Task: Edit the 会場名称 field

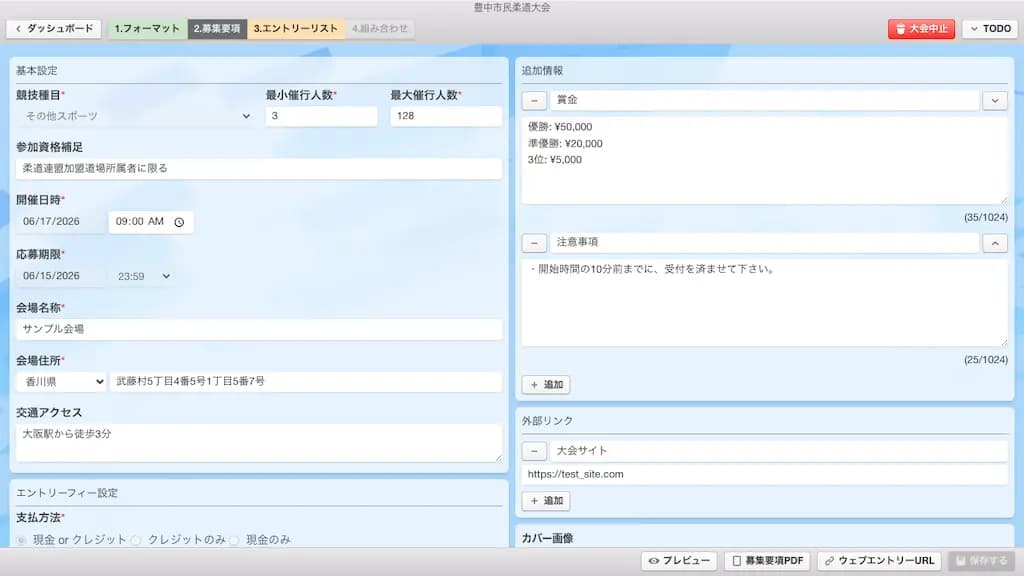Action: click(x=259, y=329)
